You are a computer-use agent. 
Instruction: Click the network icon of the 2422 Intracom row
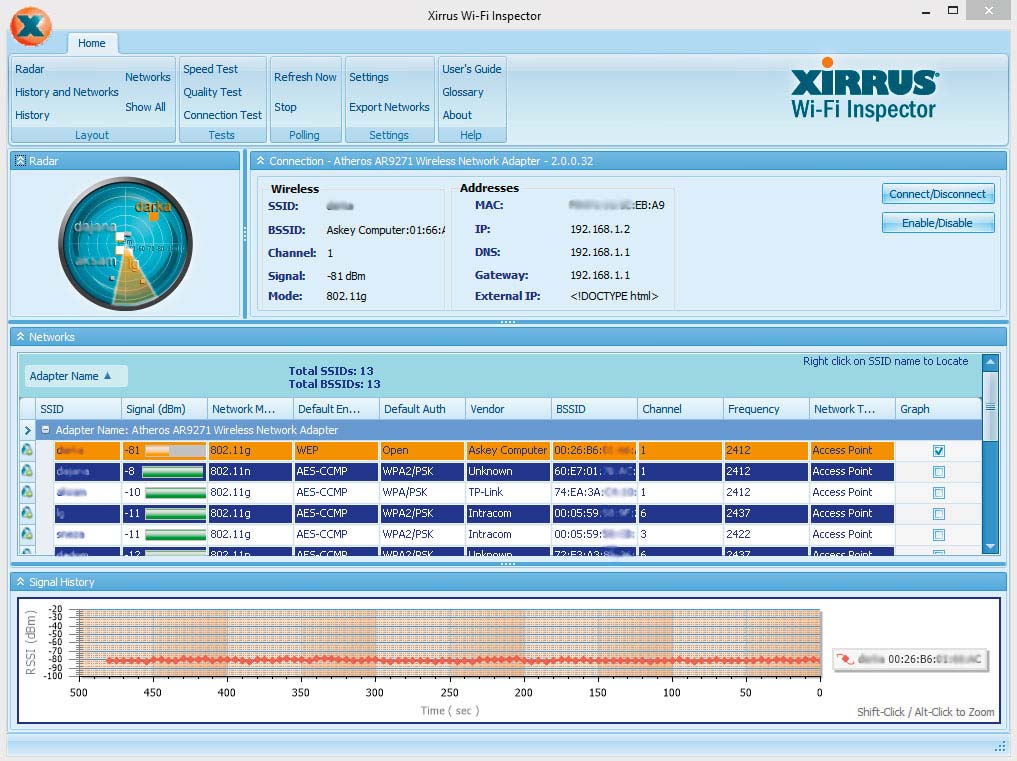coord(27,534)
